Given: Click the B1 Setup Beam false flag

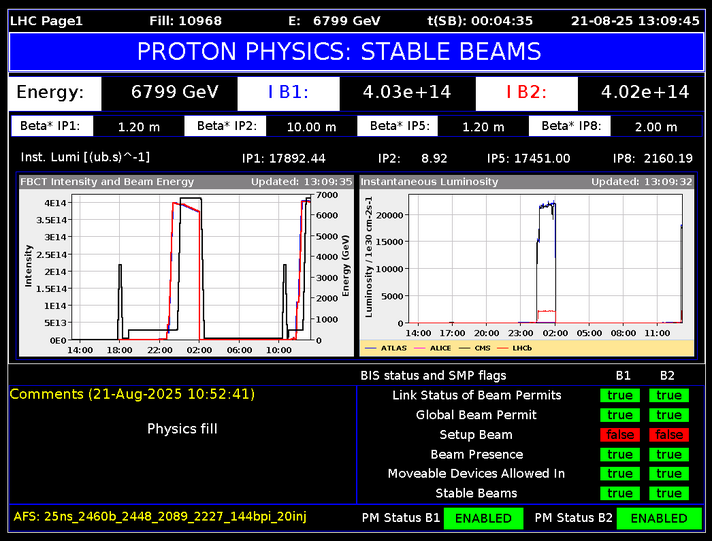Looking at the screenshot, I should (x=619, y=435).
